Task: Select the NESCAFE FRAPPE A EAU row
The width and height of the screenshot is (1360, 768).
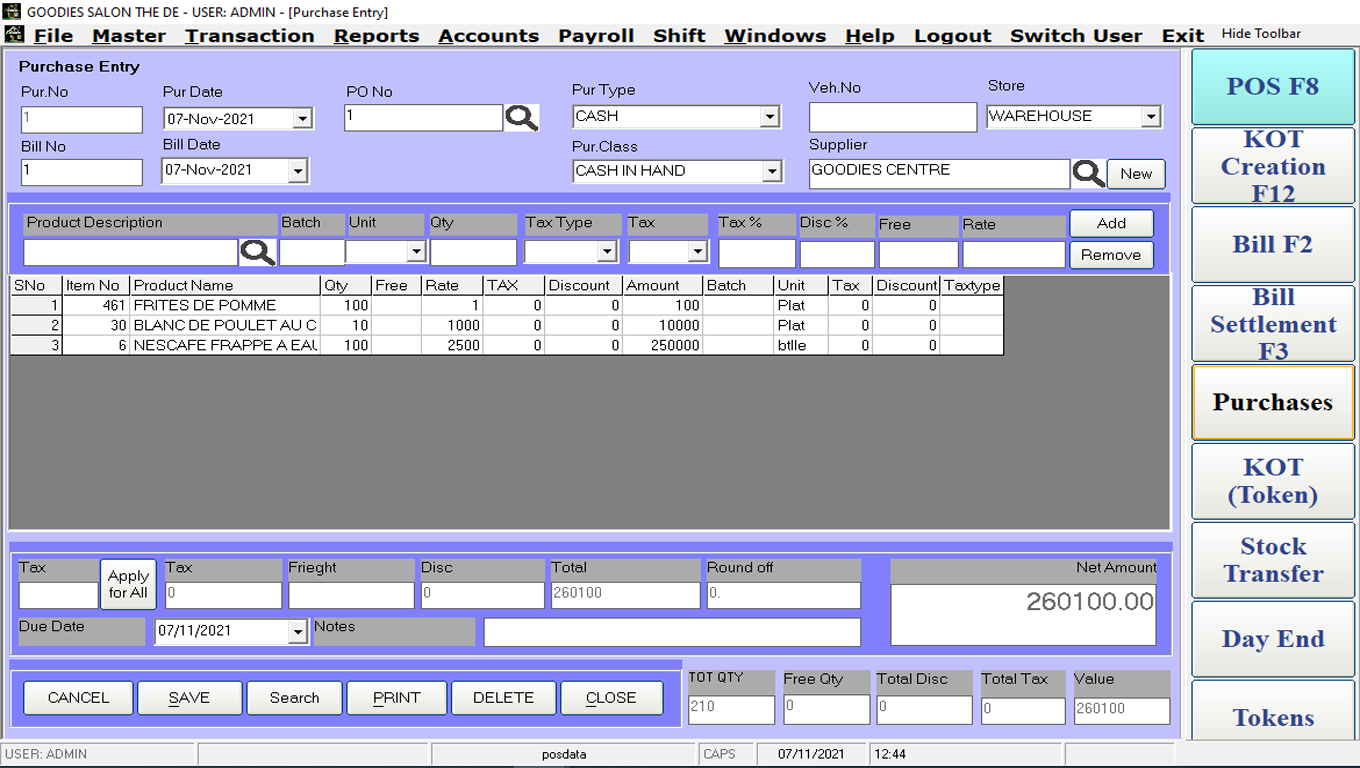Action: click(506, 345)
